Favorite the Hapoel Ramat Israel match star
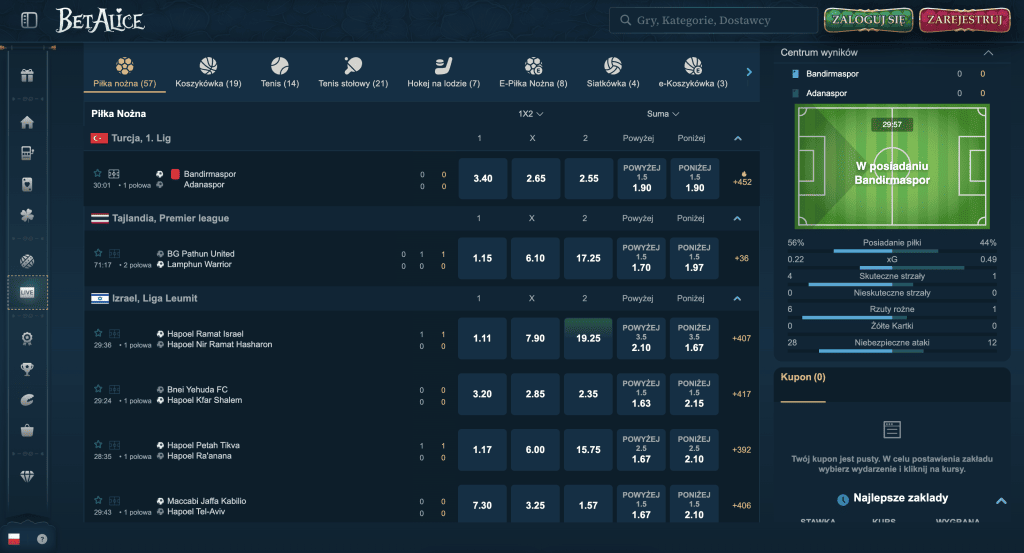The width and height of the screenshot is (1024, 553). (98, 333)
